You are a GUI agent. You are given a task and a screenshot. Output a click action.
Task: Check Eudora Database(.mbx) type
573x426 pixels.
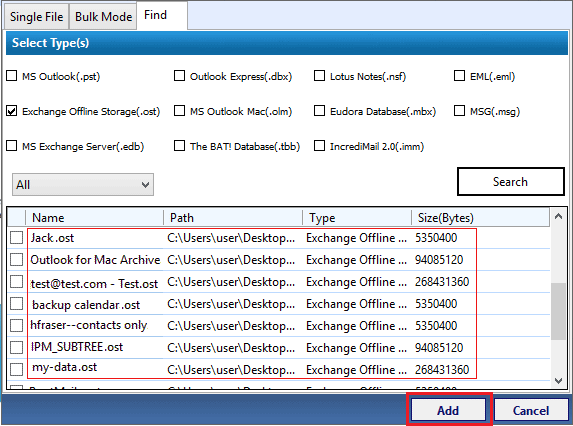319,111
